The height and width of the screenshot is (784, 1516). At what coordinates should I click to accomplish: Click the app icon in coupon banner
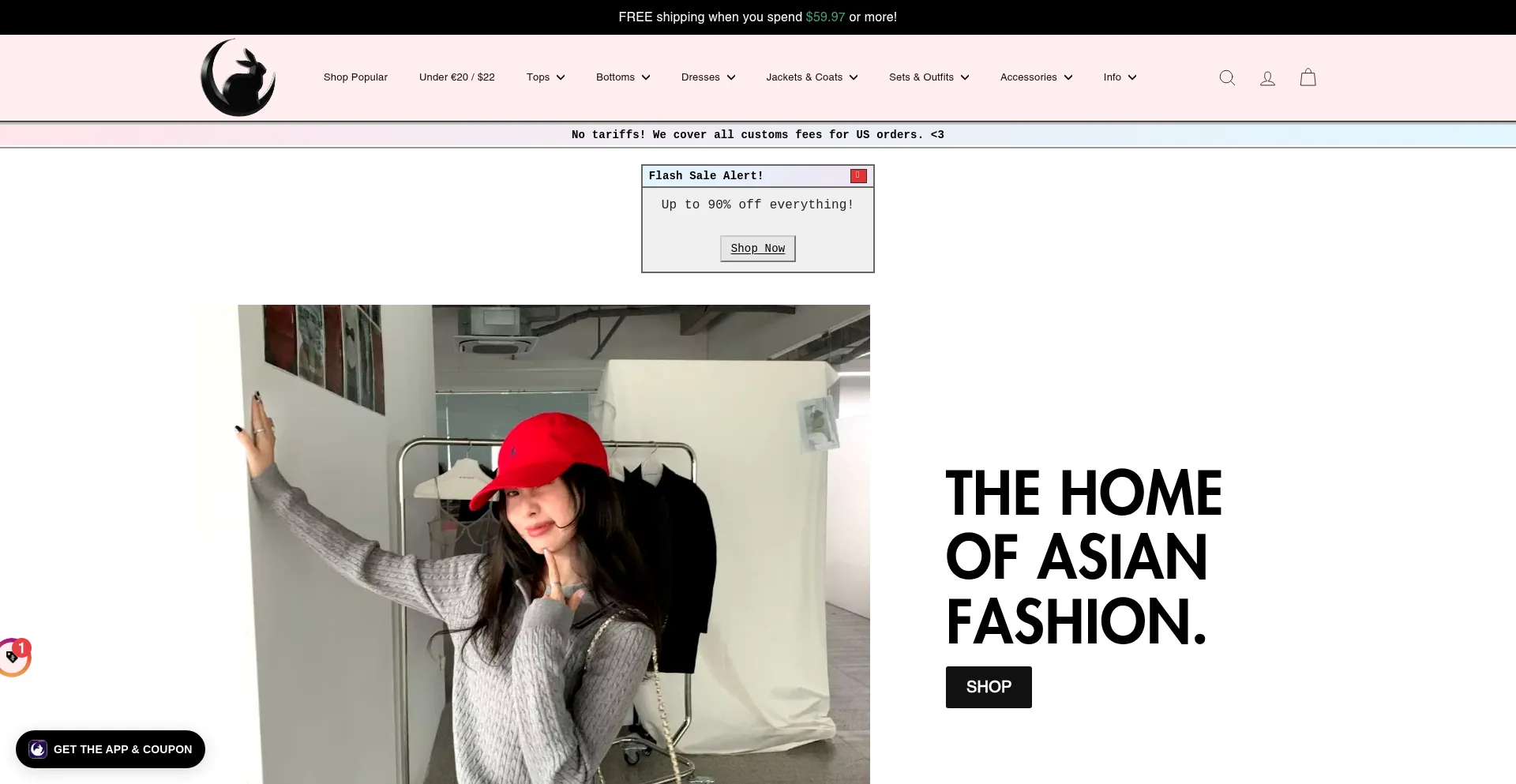coord(38,749)
